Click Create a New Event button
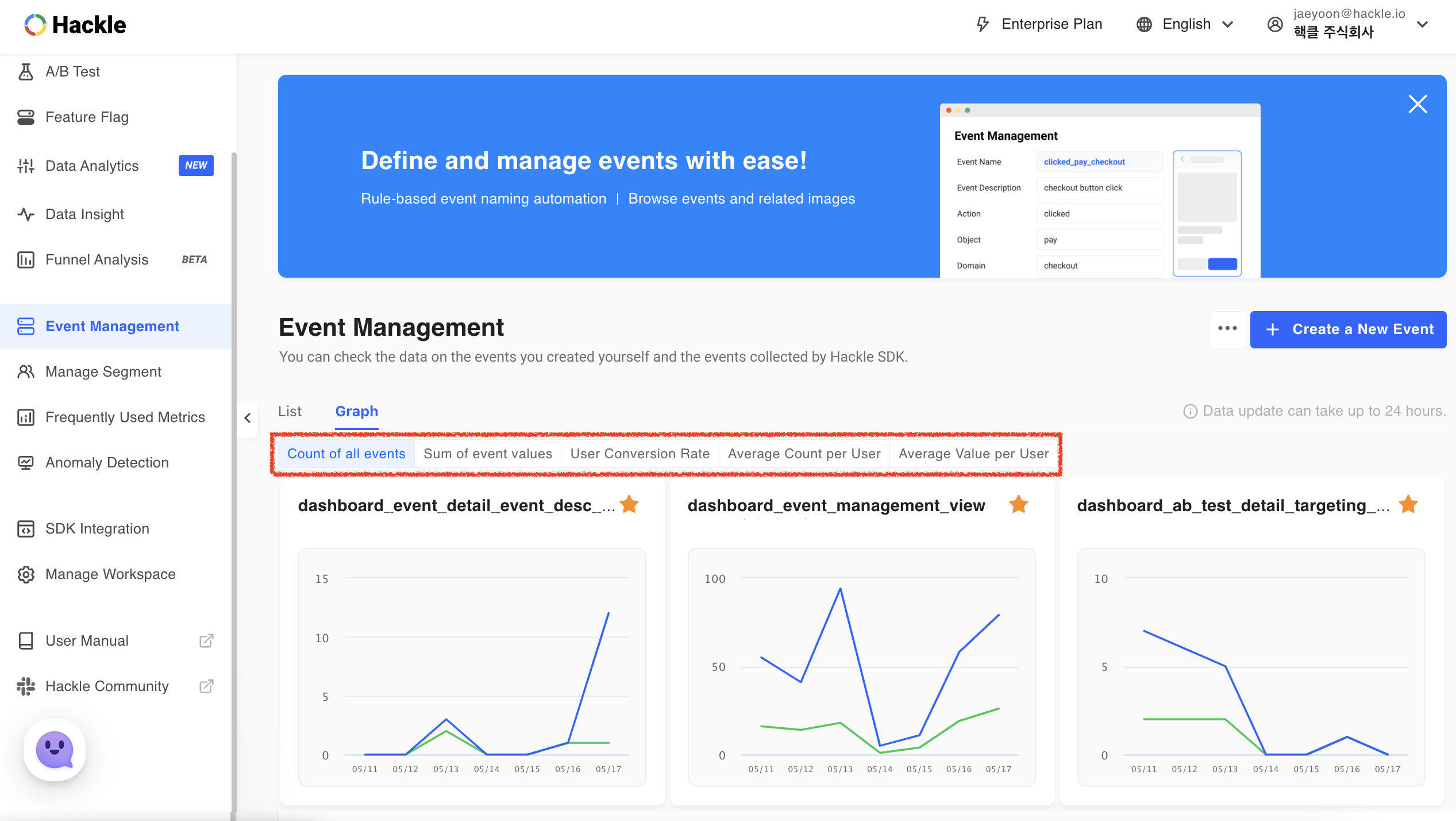The image size is (1456, 821). (1347, 329)
